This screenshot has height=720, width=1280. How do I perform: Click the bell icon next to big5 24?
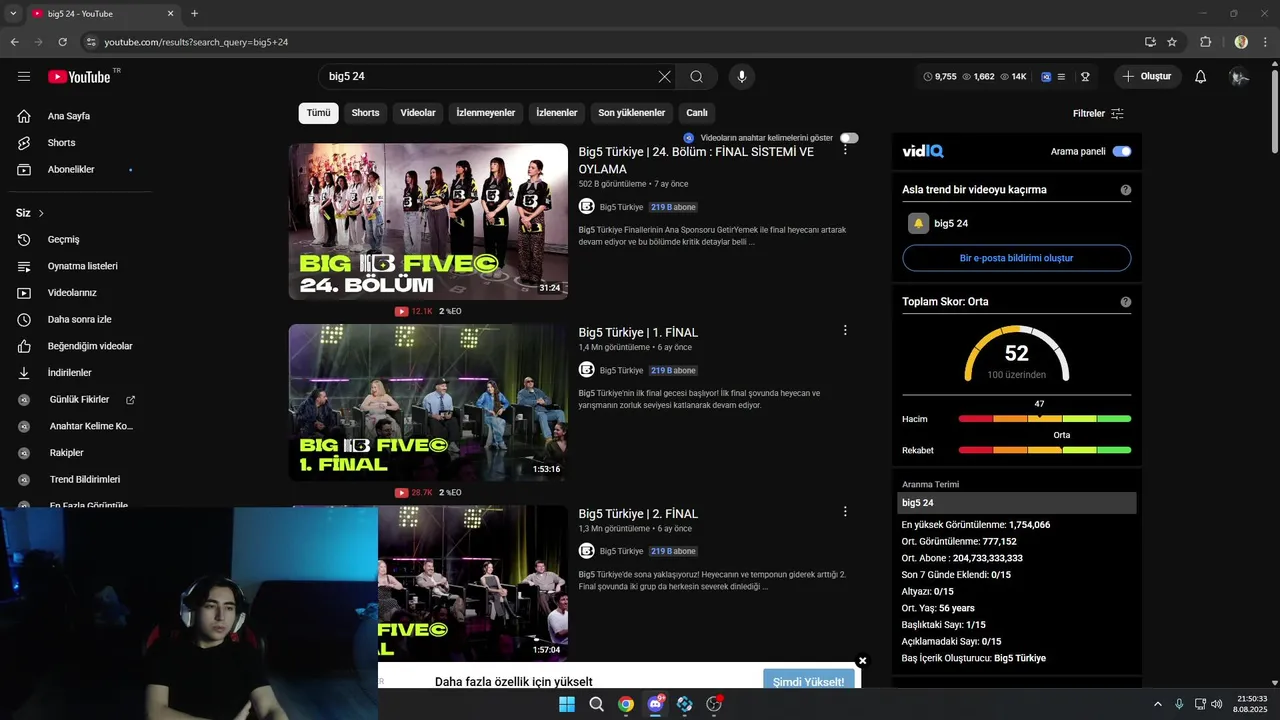(918, 224)
